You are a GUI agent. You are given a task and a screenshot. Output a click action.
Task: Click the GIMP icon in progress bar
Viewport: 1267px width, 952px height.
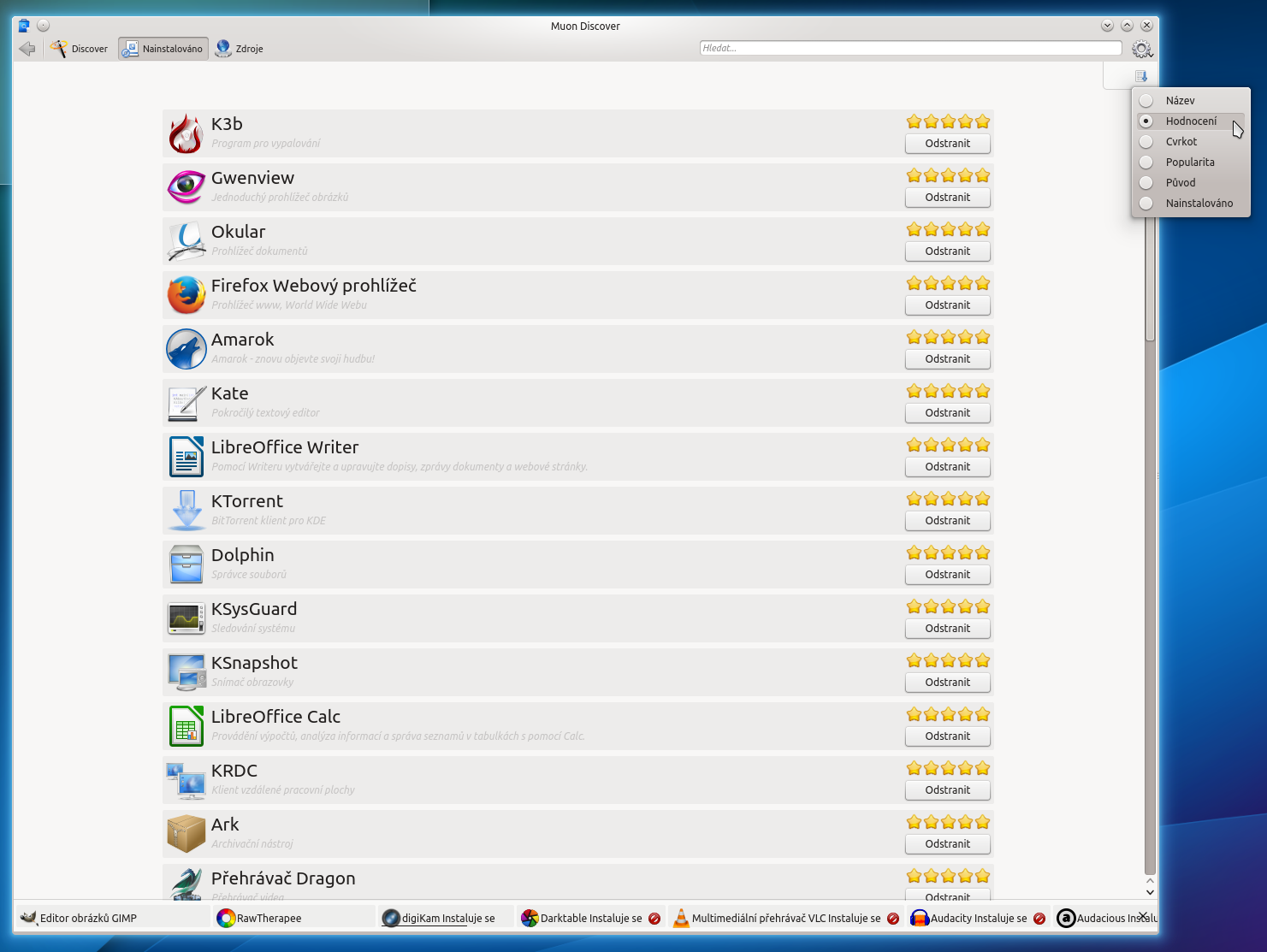[x=28, y=918]
